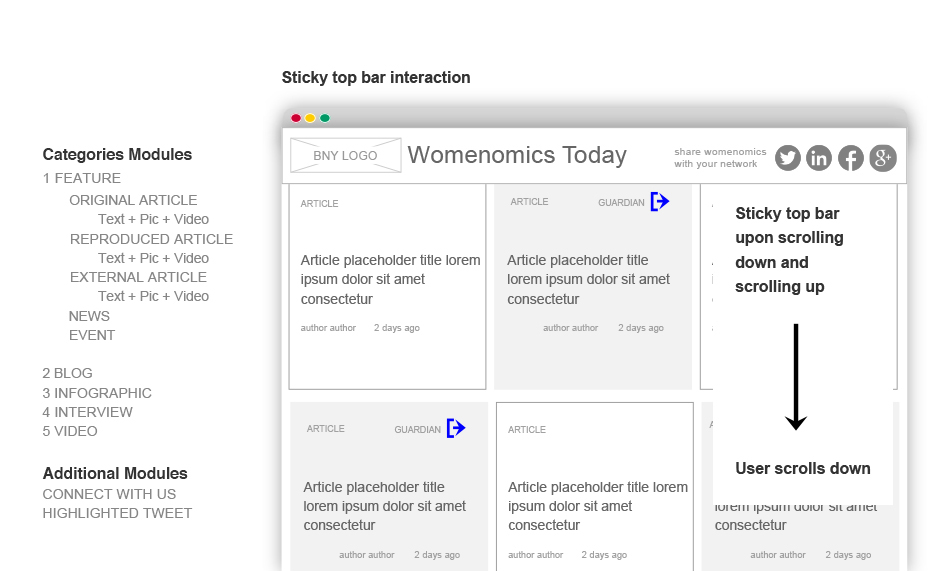Choose the NEWS item under Feature
The height and width of the screenshot is (571, 952).
[89, 316]
